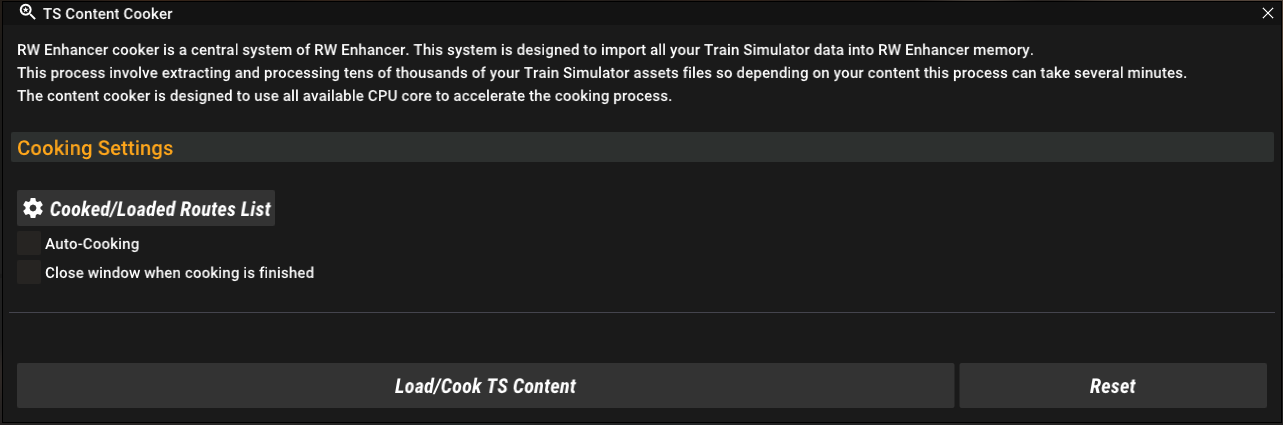Click the description line about processing taking several minutes
The width and height of the screenshot is (1283, 425).
(x=600, y=74)
